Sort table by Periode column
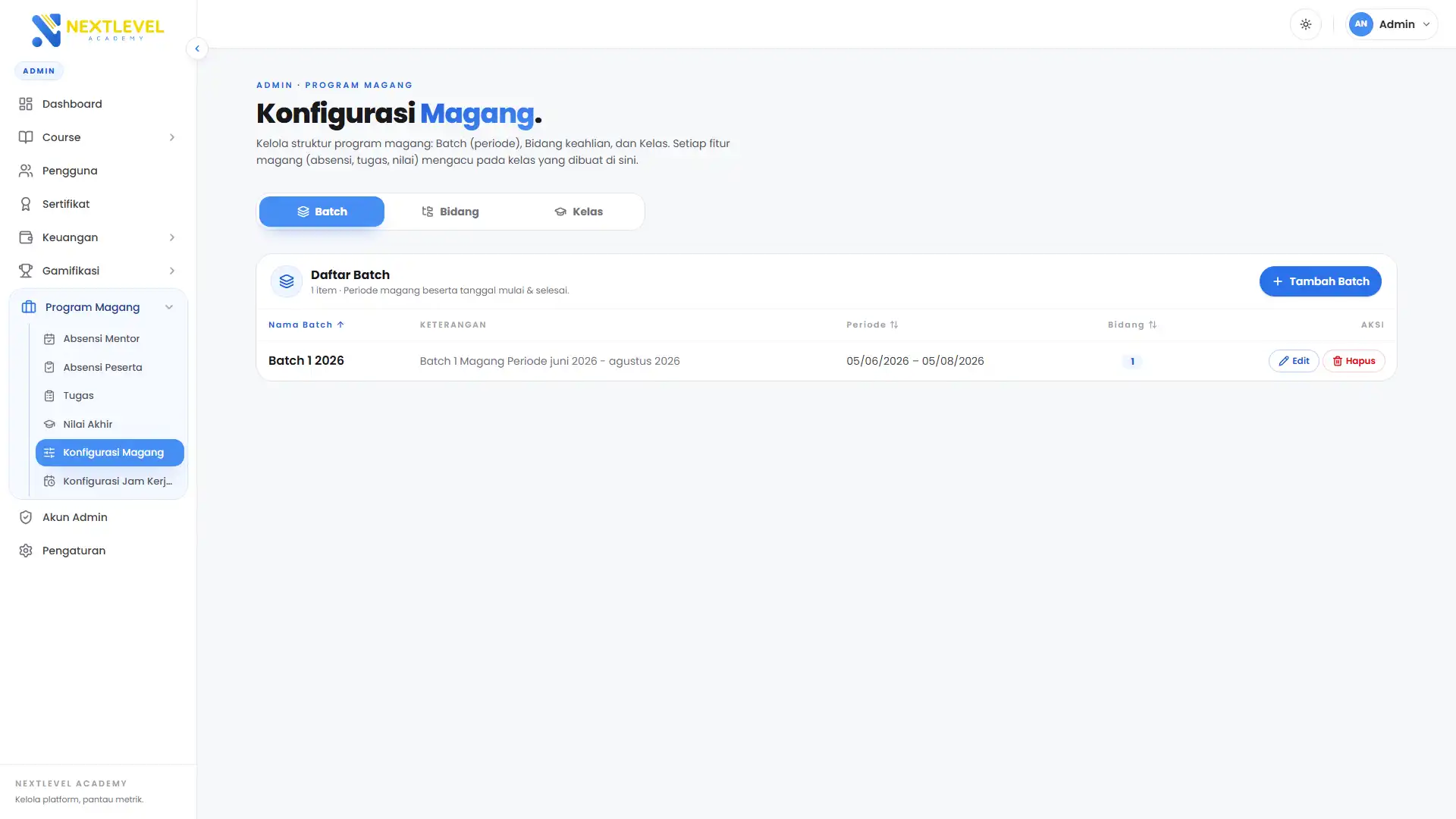The image size is (1456, 819). pos(872,325)
